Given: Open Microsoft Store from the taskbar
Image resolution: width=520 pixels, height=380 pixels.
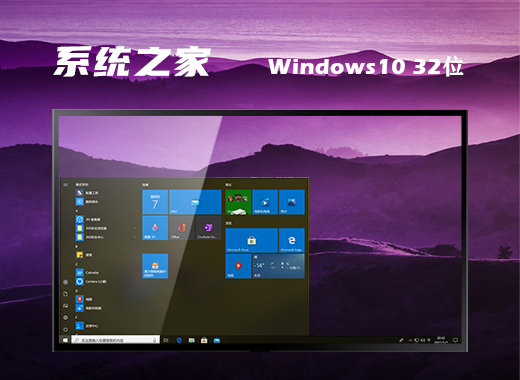Looking at the screenshot, I should point(204,340).
